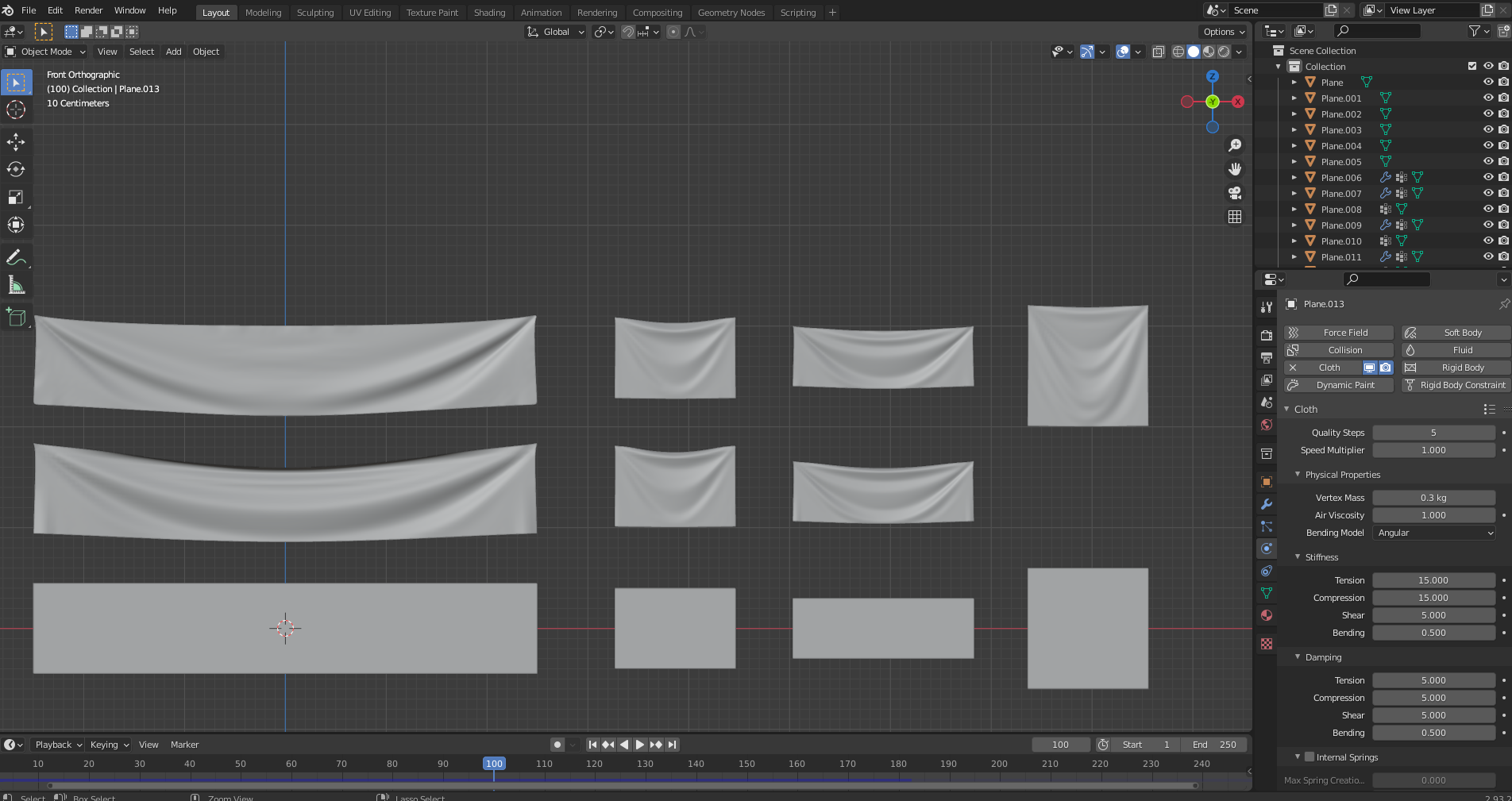Activate the Move tool
The width and height of the screenshot is (1512, 801).
coord(16,141)
